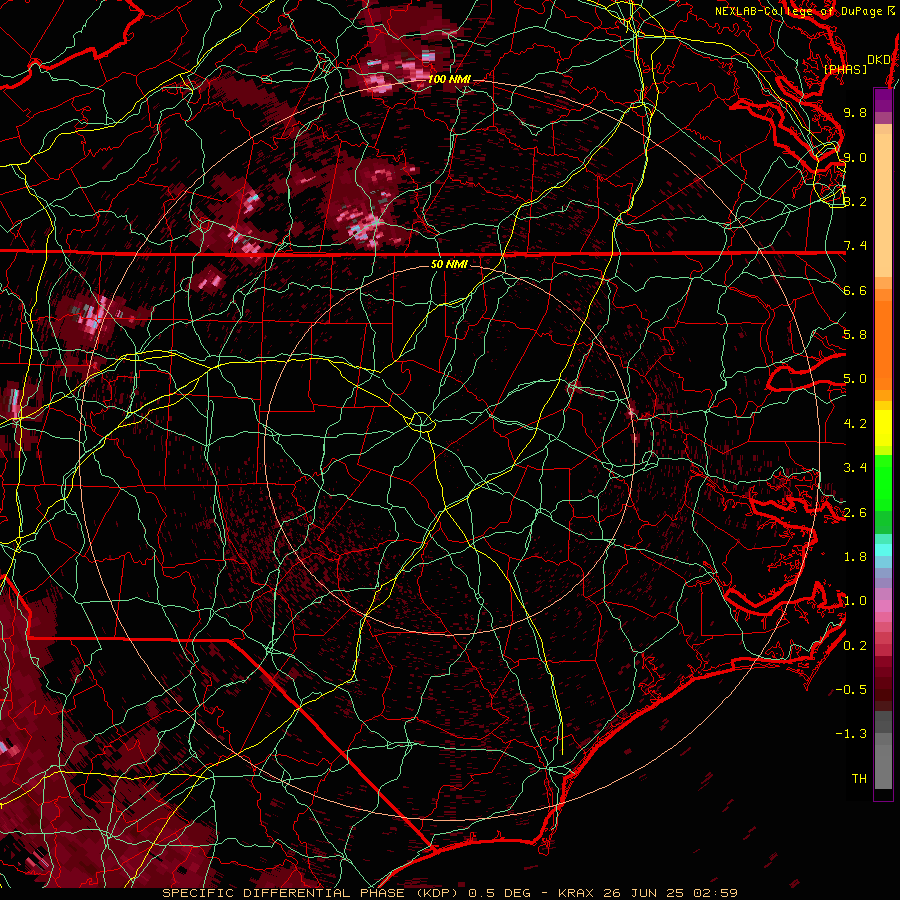The height and width of the screenshot is (900, 900).
Task: Select the -1.3 value on the color scale
Action: [x=851, y=734]
